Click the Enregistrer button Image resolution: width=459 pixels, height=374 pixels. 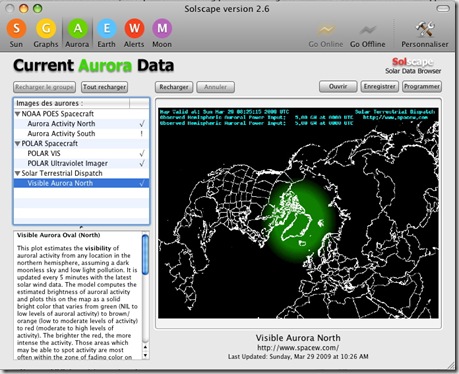[380, 87]
